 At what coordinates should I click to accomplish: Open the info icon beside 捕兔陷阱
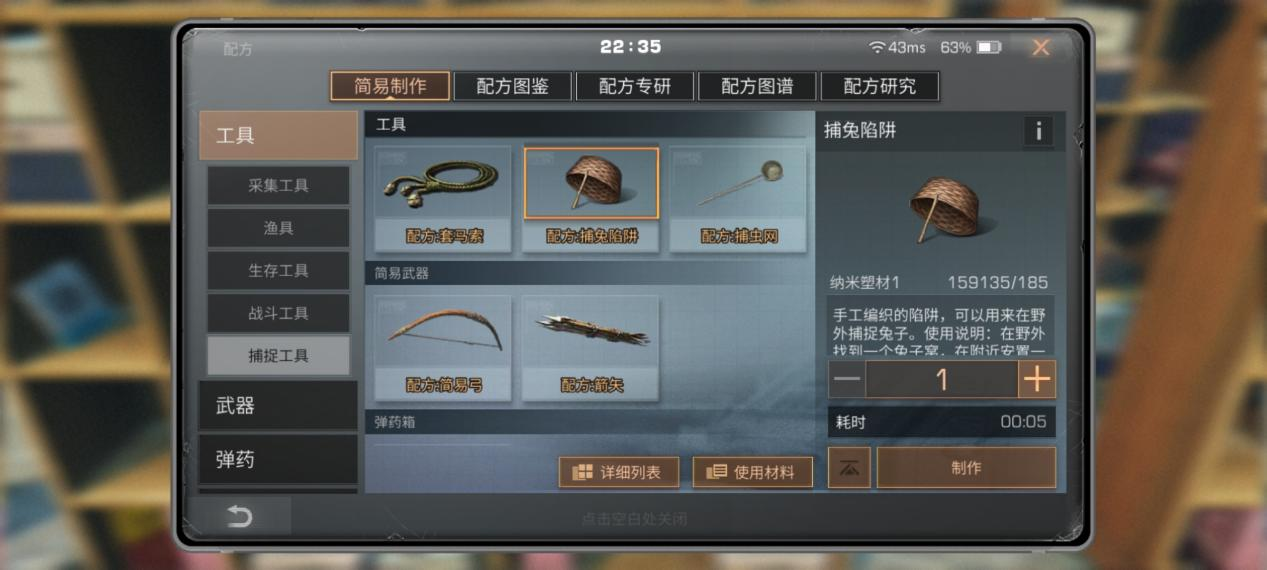[x=1038, y=131]
